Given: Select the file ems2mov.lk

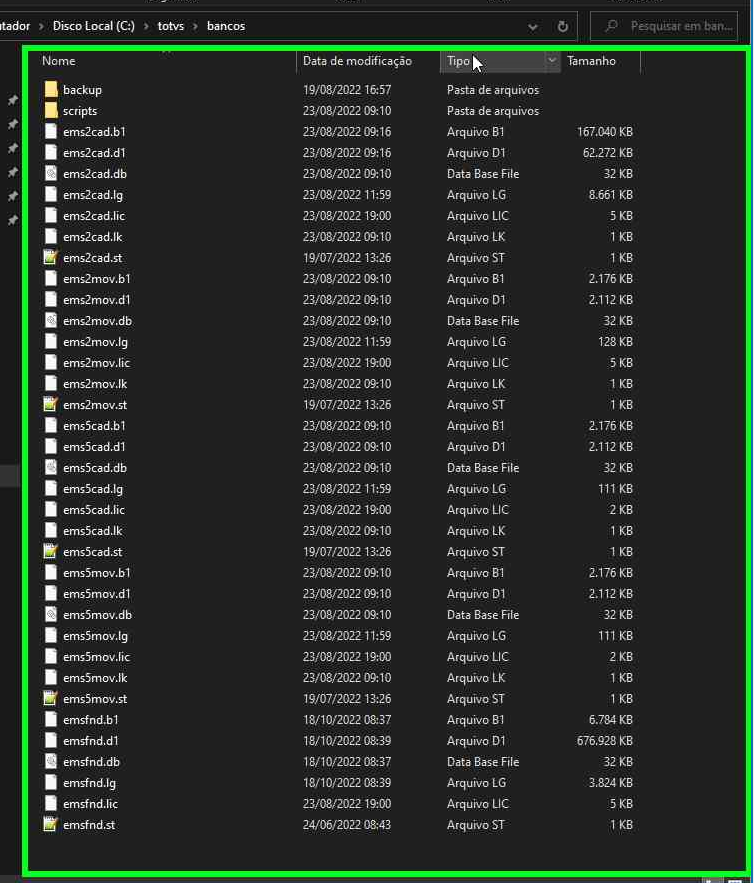Looking at the screenshot, I should [x=95, y=383].
